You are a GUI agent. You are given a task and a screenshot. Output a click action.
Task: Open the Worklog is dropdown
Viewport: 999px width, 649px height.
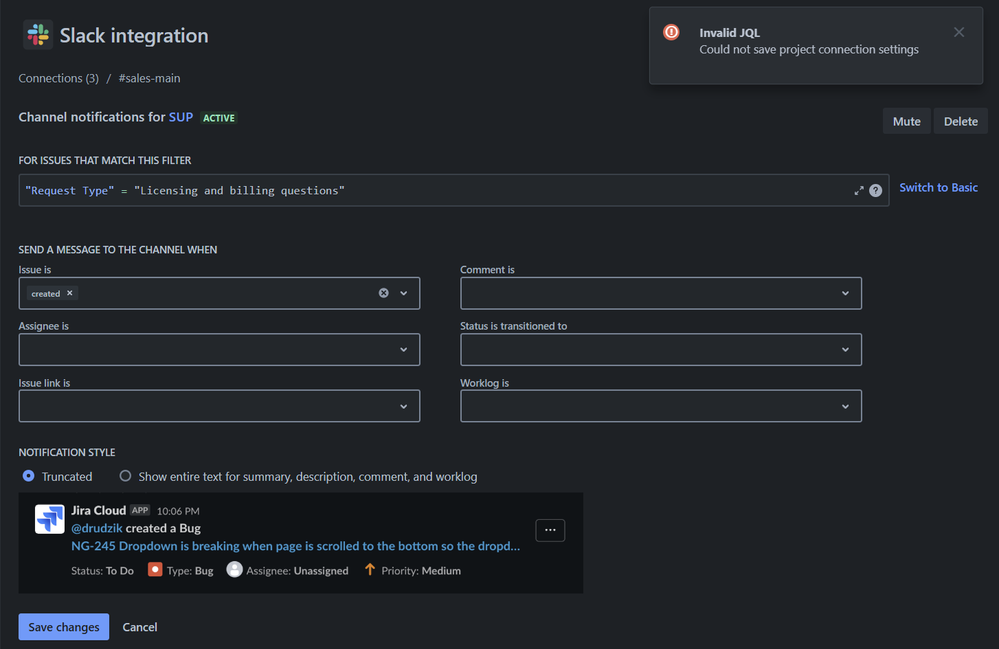coord(661,406)
